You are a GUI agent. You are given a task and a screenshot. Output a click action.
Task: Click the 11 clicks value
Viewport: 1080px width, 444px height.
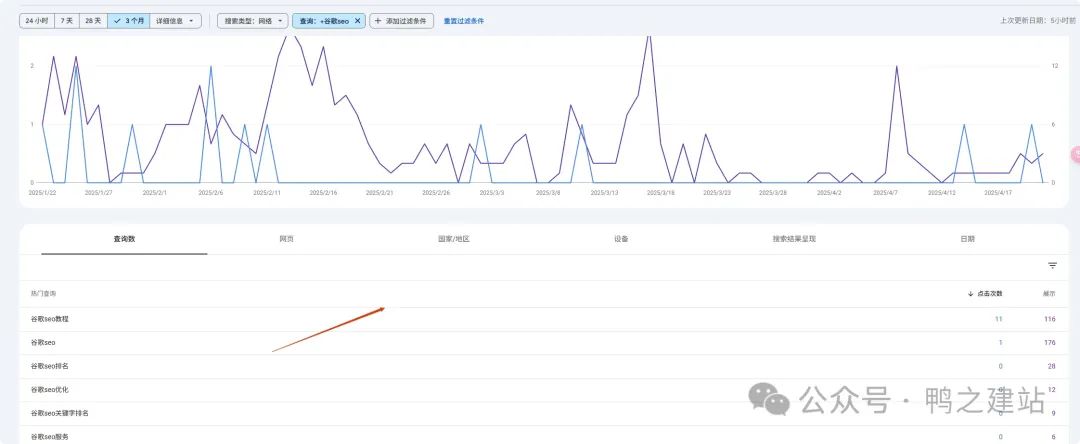[x=999, y=319]
